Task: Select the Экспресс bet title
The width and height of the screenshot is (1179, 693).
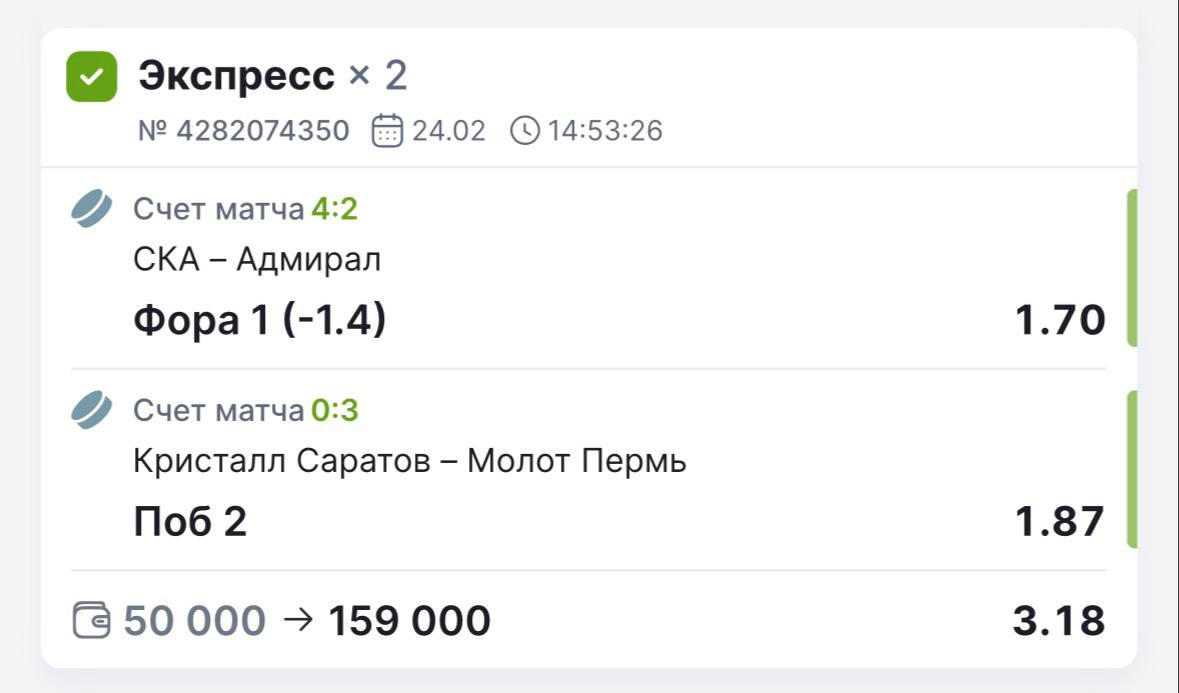Action: point(236,76)
